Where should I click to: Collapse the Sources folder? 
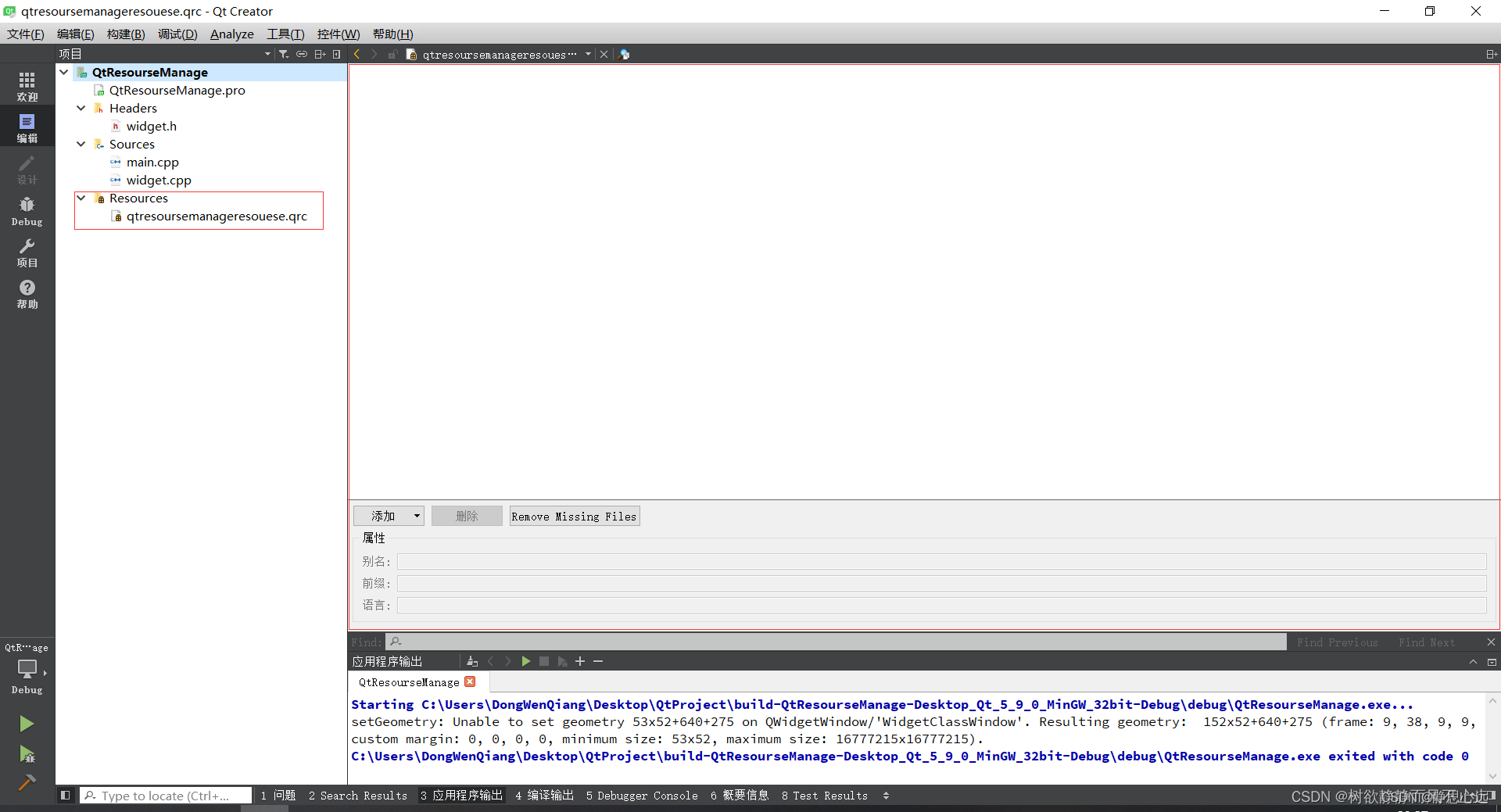[x=81, y=144]
